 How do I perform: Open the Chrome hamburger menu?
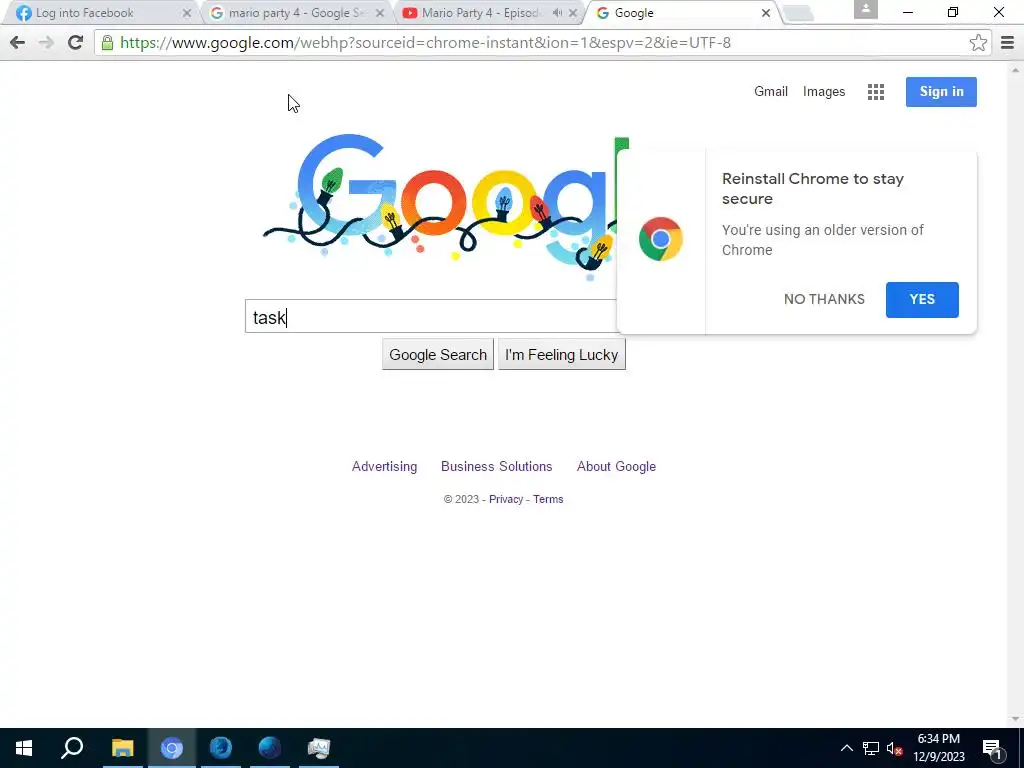coord(1007,43)
